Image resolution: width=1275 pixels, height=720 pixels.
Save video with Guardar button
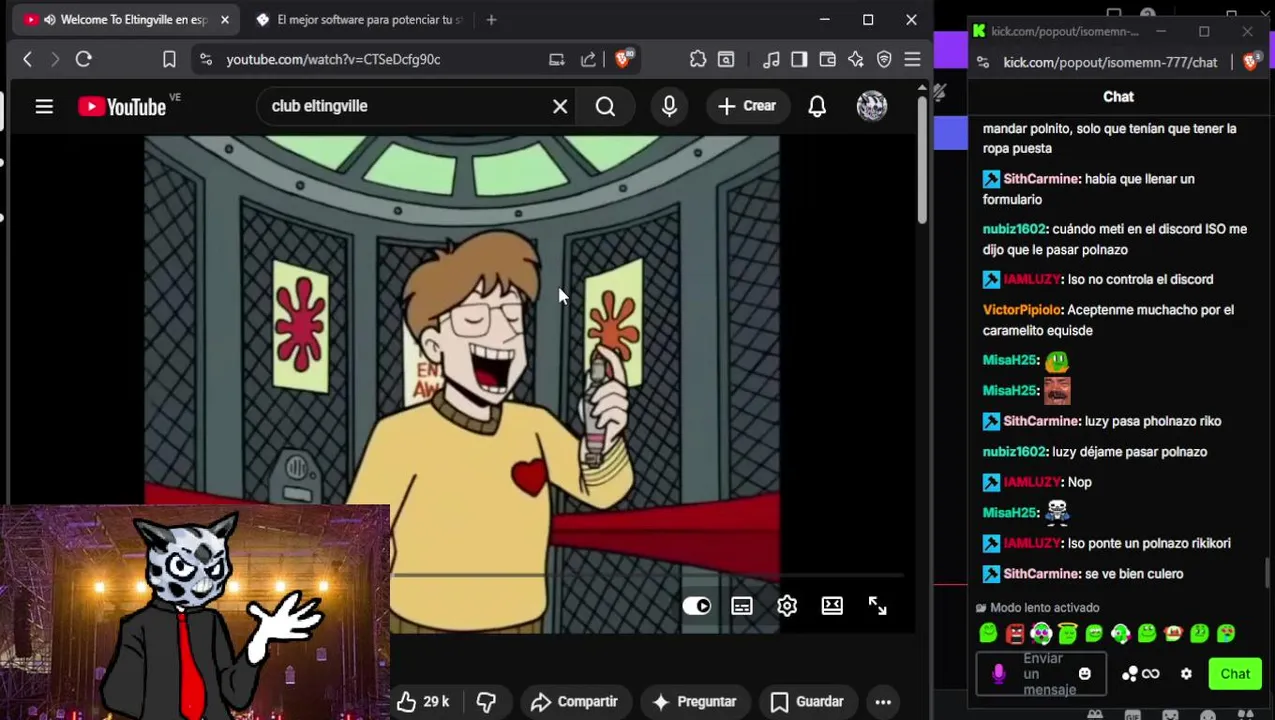808,702
